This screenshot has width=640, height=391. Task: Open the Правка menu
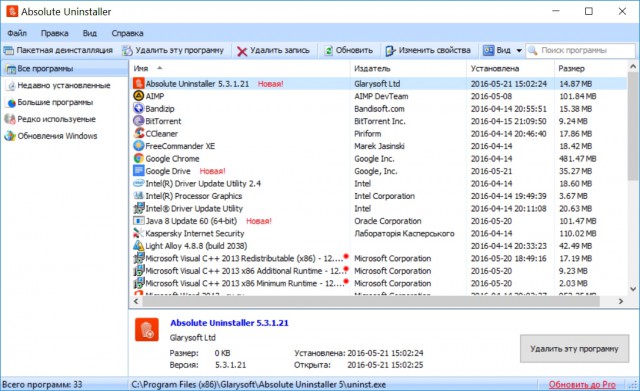click(x=54, y=33)
